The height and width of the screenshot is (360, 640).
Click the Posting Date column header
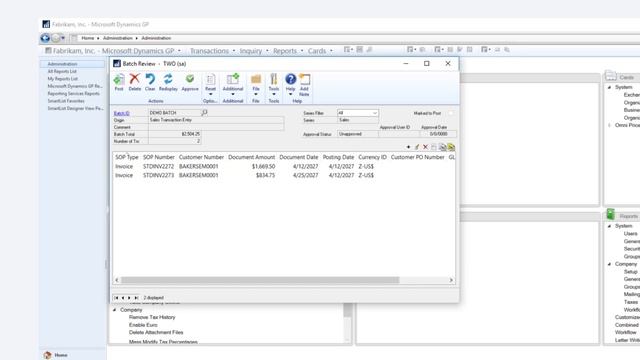(338, 157)
